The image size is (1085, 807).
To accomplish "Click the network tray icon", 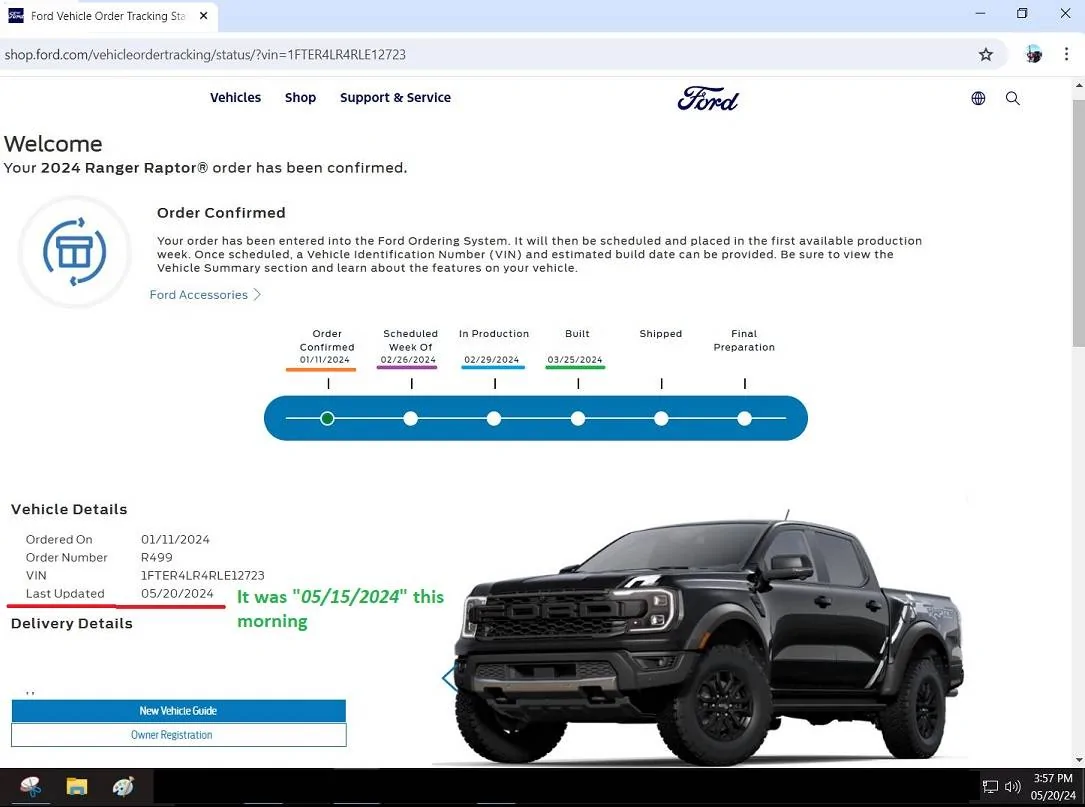I will point(990,787).
